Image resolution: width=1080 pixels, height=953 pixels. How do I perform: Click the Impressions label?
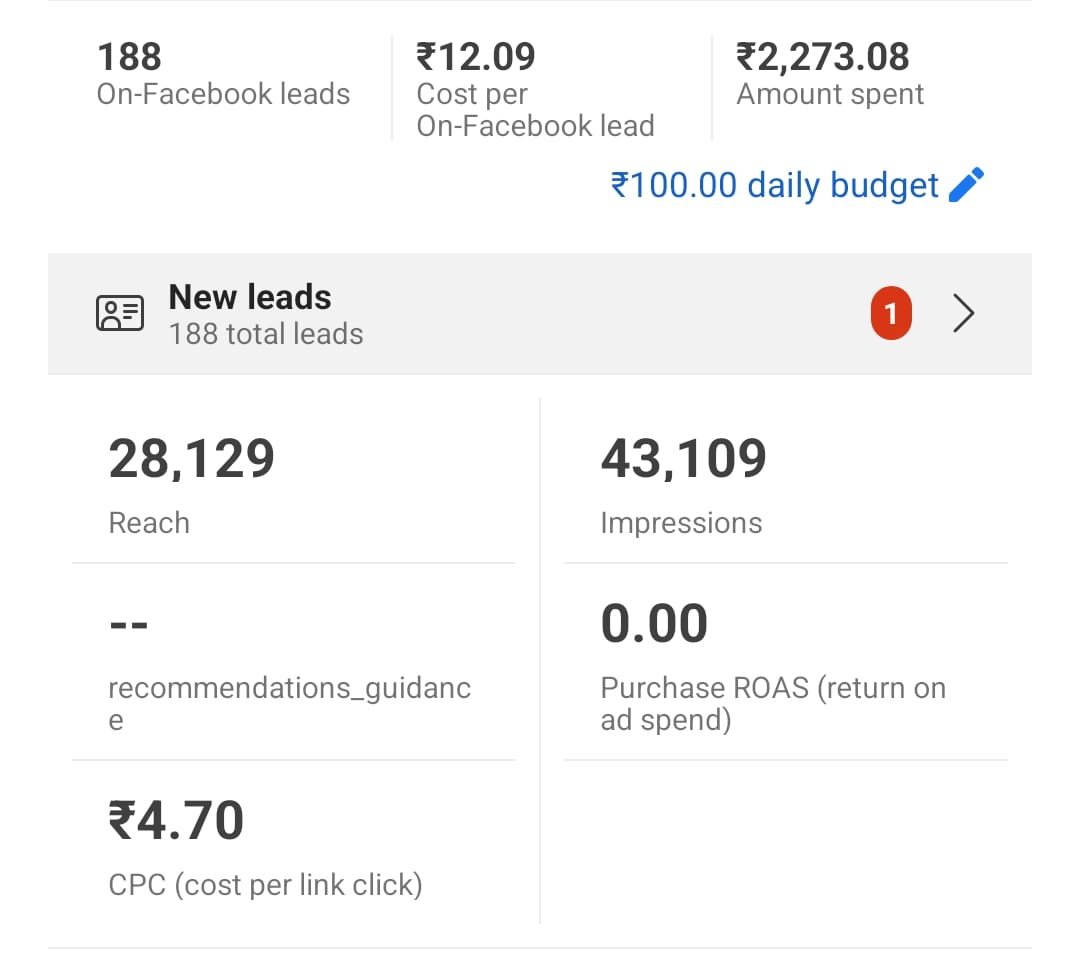pyautogui.click(x=681, y=523)
